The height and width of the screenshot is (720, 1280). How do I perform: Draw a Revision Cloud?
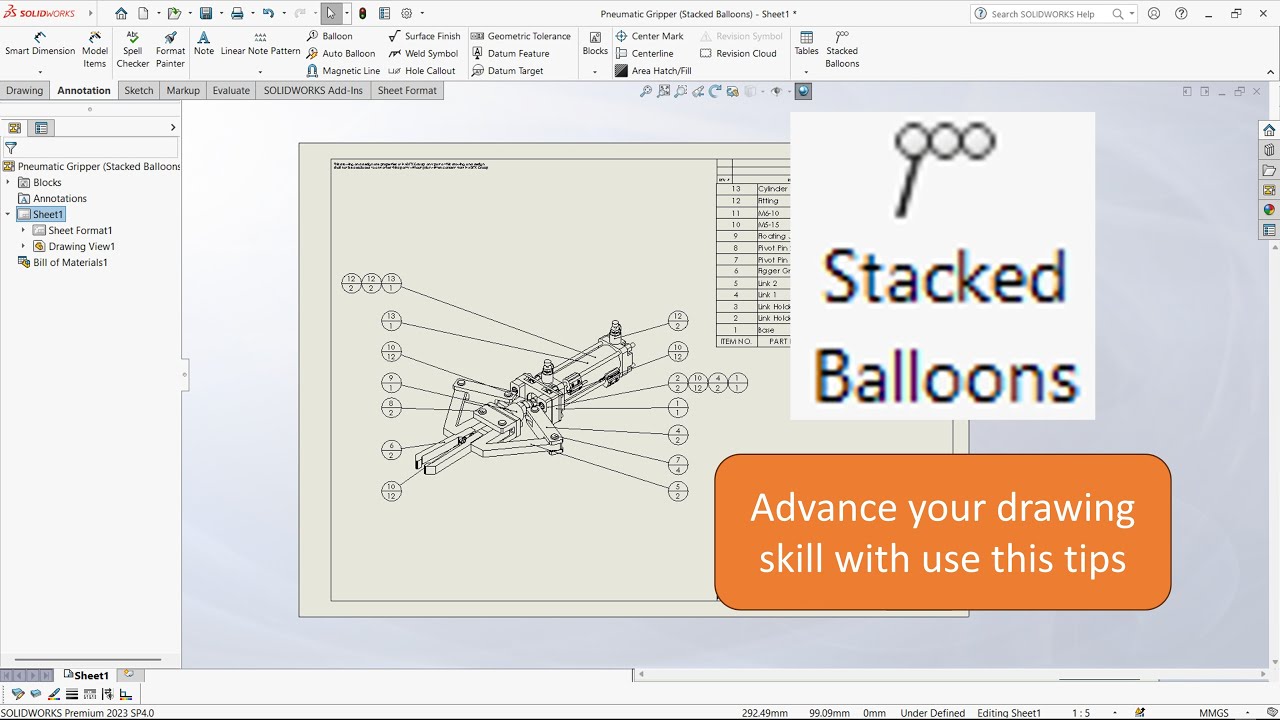click(738, 54)
